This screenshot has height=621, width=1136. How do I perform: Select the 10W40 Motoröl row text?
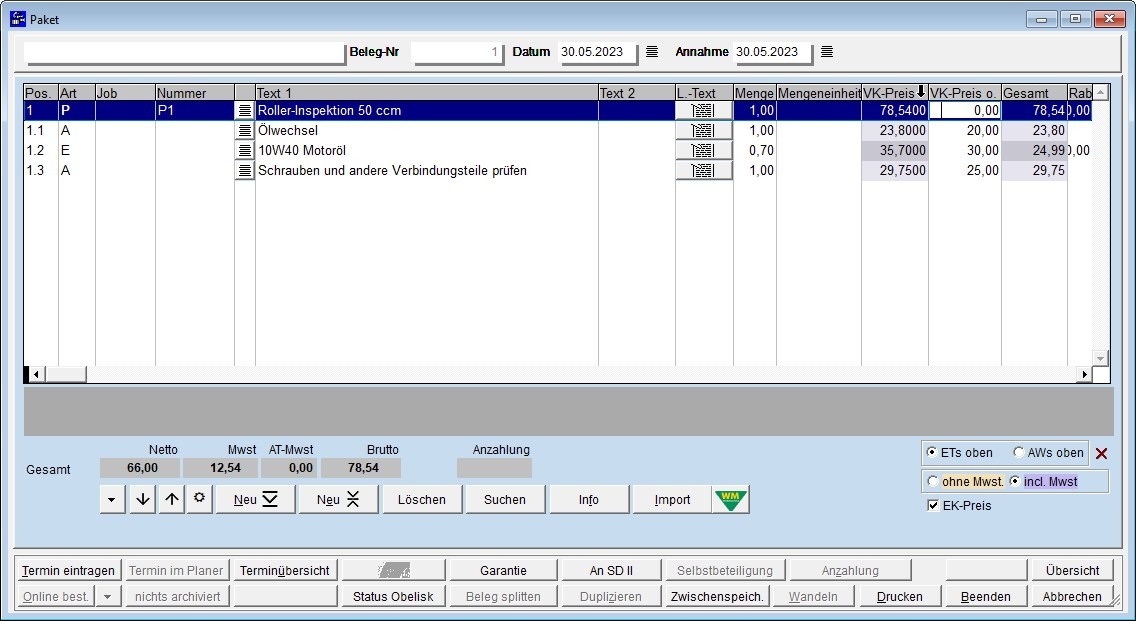[302, 151]
